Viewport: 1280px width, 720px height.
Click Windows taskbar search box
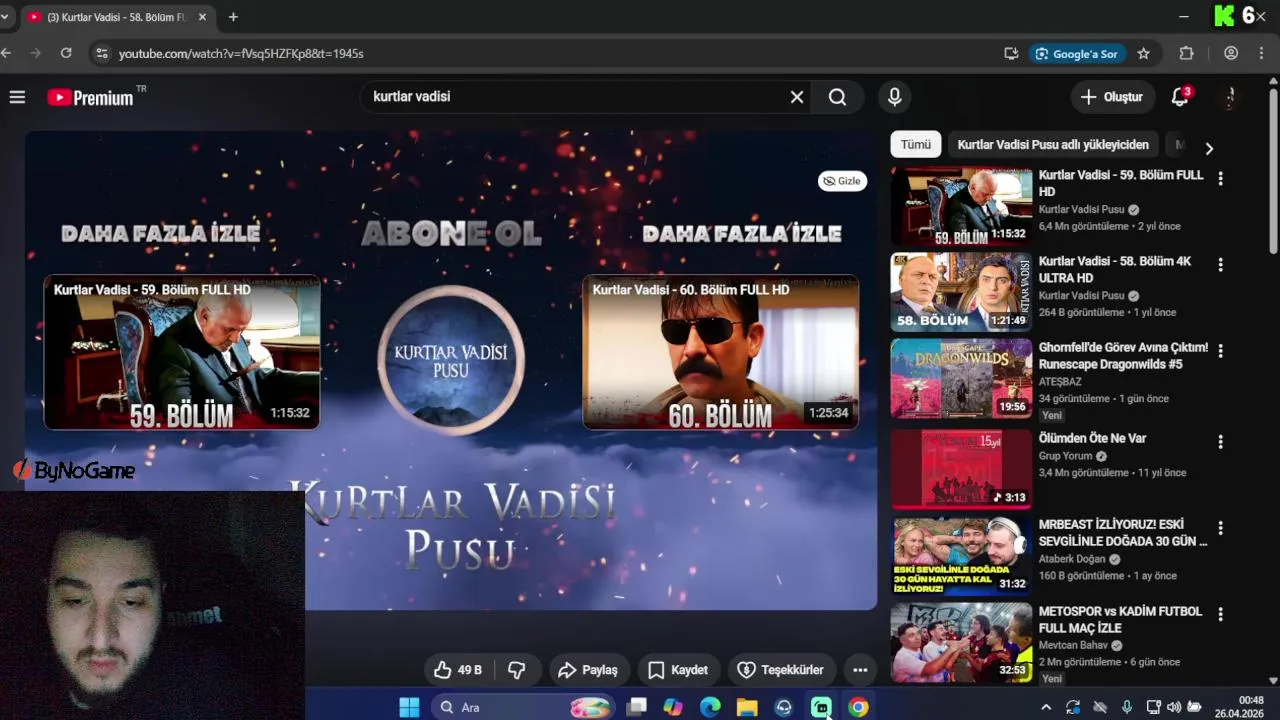tap(520, 707)
